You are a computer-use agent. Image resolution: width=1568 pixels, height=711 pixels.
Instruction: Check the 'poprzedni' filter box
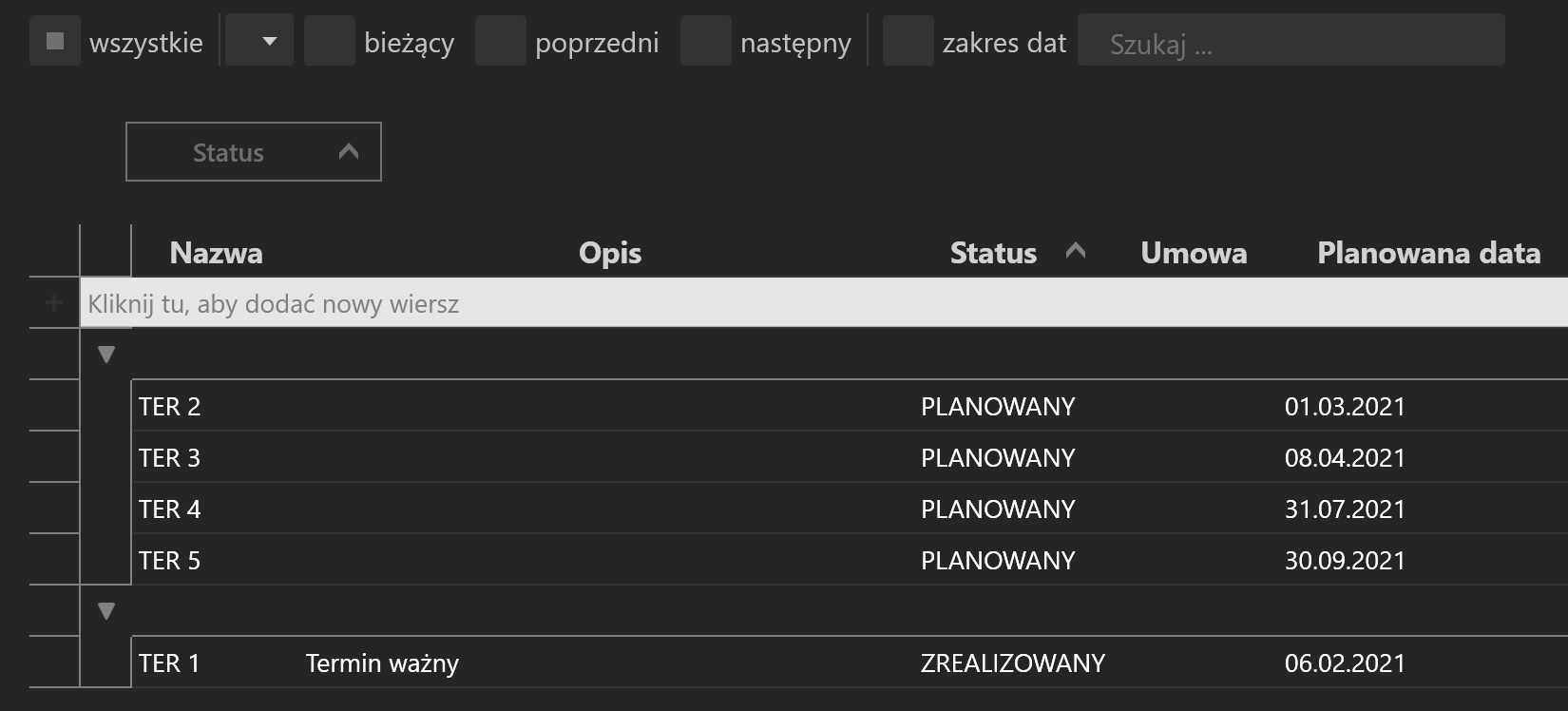[x=501, y=41]
